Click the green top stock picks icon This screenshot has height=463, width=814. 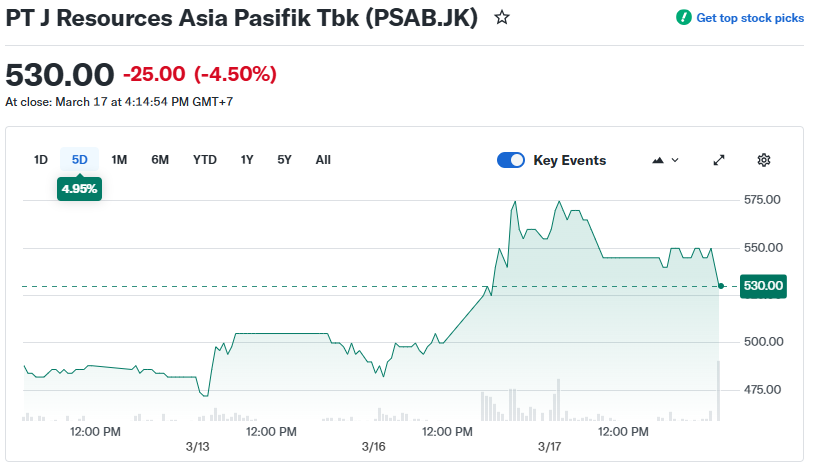tap(684, 18)
